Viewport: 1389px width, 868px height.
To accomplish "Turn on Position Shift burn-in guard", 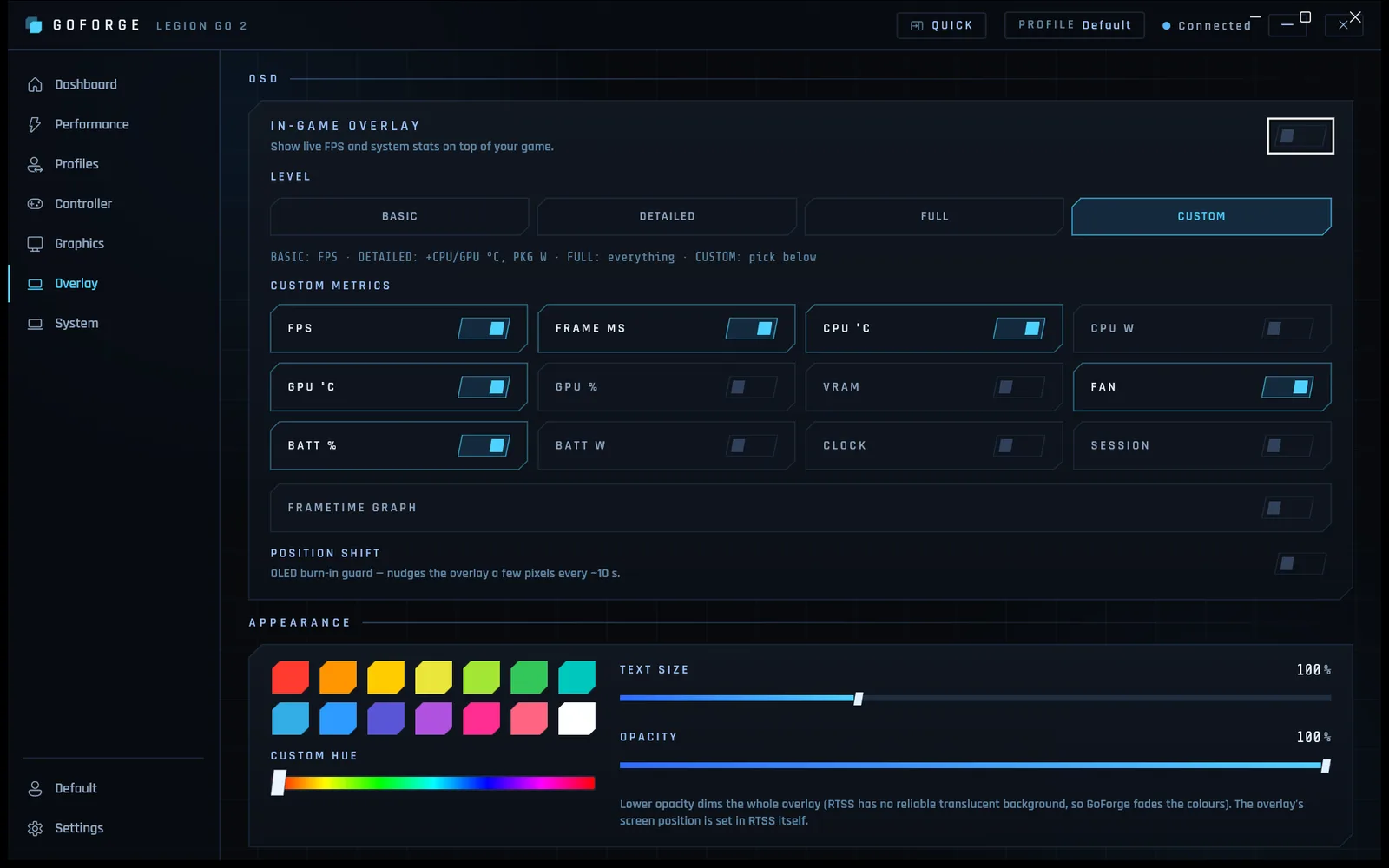I will click(x=1300, y=563).
